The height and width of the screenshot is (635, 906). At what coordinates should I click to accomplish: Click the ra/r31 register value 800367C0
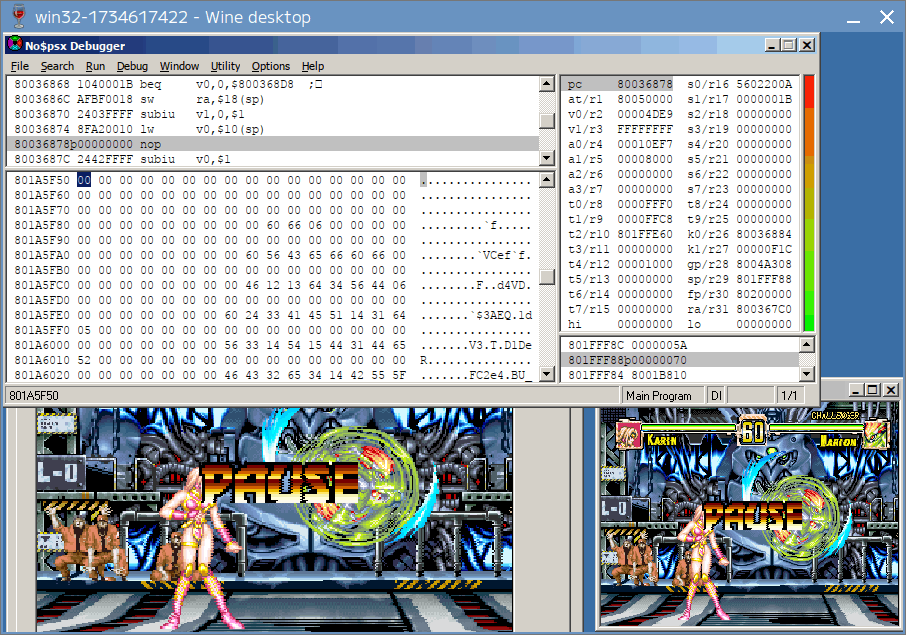[x=764, y=310]
